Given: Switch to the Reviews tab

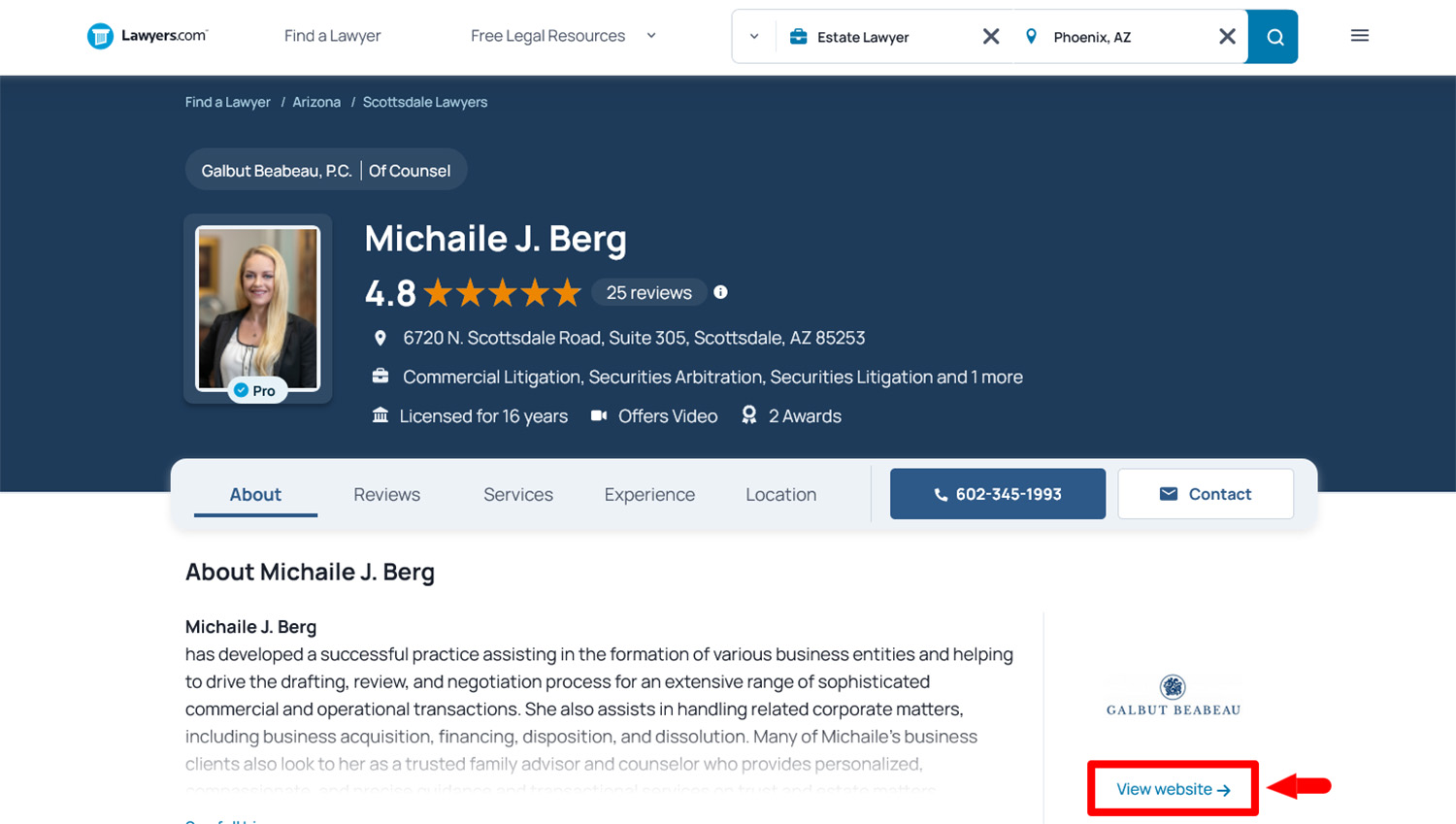Looking at the screenshot, I should pyautogui.click(x=386, y=494).
